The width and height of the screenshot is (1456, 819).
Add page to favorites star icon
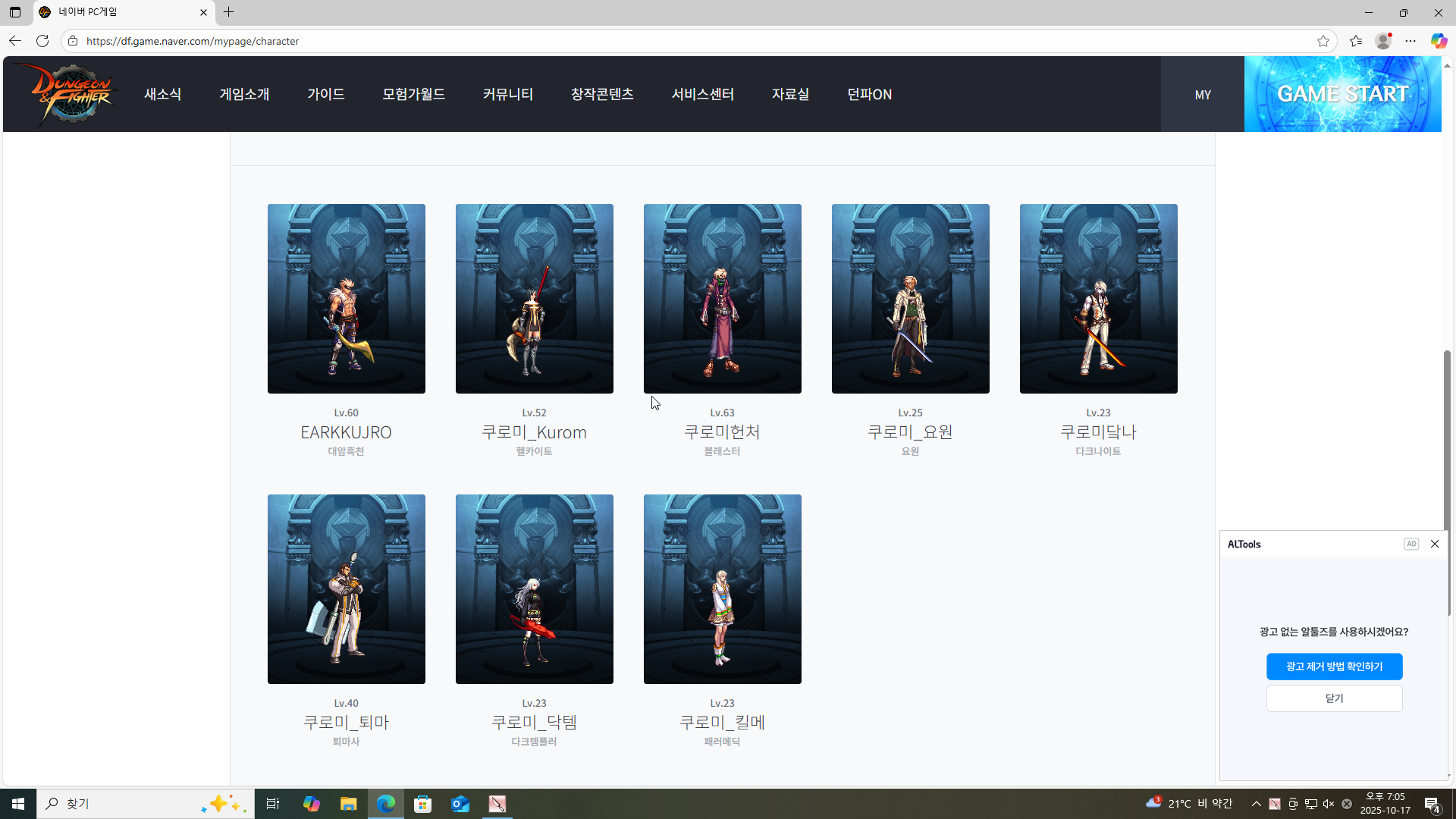[x=1323, y=41]
